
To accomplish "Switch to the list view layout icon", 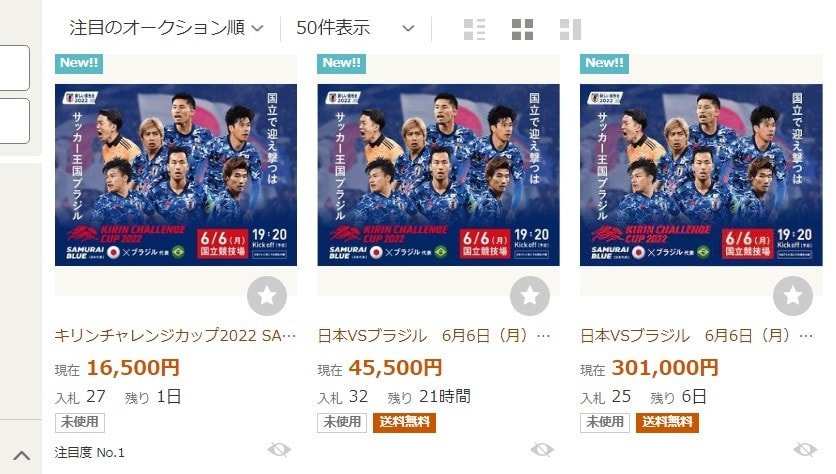I will (x=474, y=29).
